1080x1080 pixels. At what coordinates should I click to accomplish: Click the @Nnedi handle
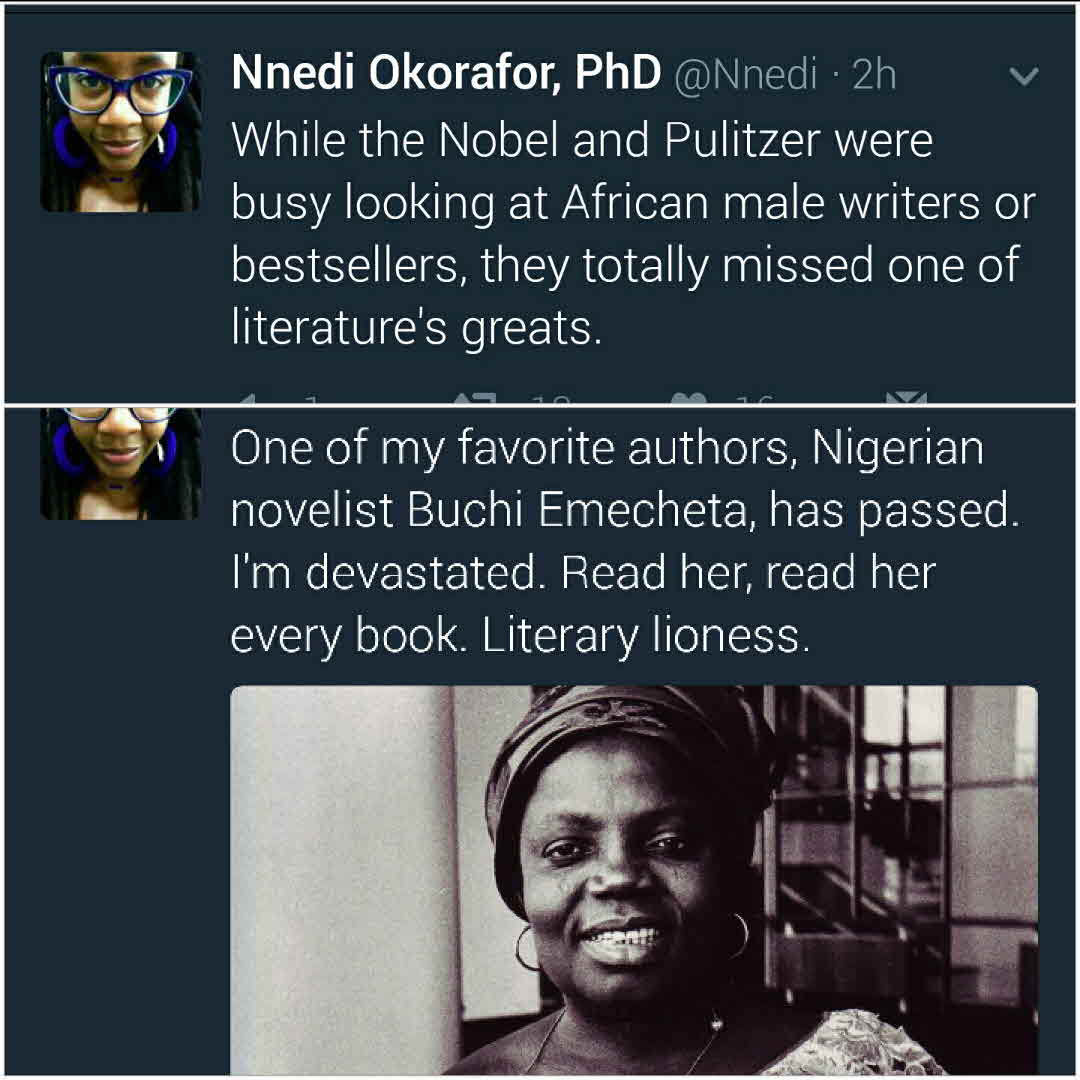pyautogui.click(x=746, y=76)
